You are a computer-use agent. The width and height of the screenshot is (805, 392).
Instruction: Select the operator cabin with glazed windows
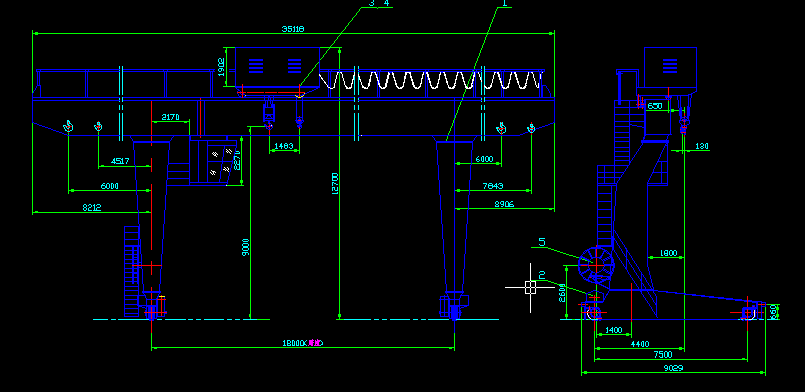click(214, 161)
